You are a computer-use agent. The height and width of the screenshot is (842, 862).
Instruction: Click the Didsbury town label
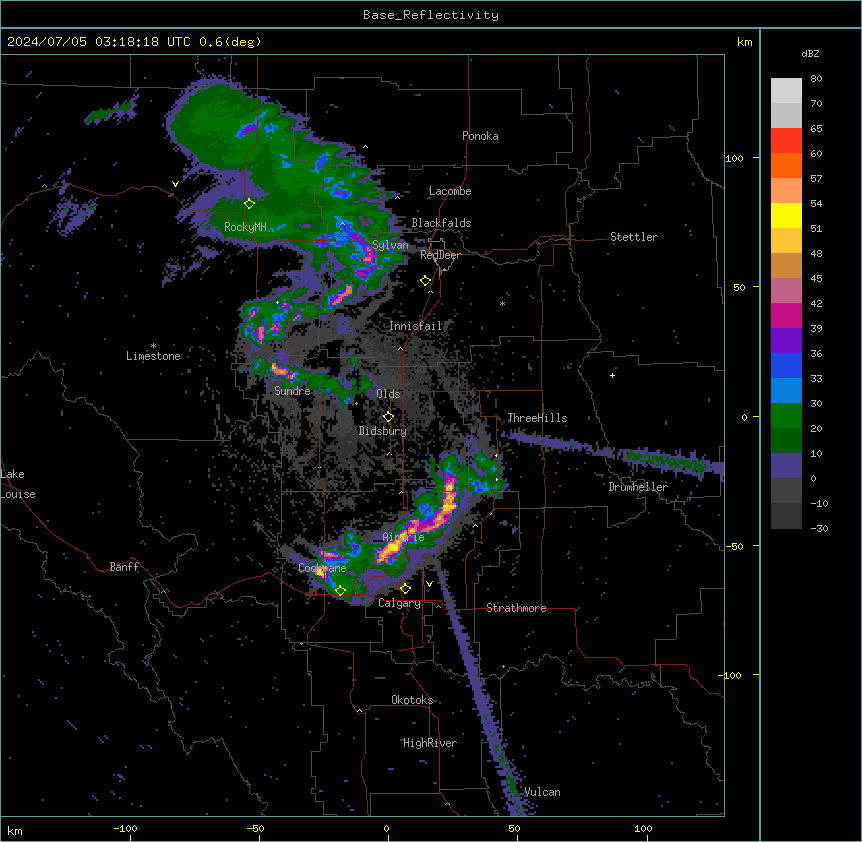pyautogui.click(x=383, y=431)
